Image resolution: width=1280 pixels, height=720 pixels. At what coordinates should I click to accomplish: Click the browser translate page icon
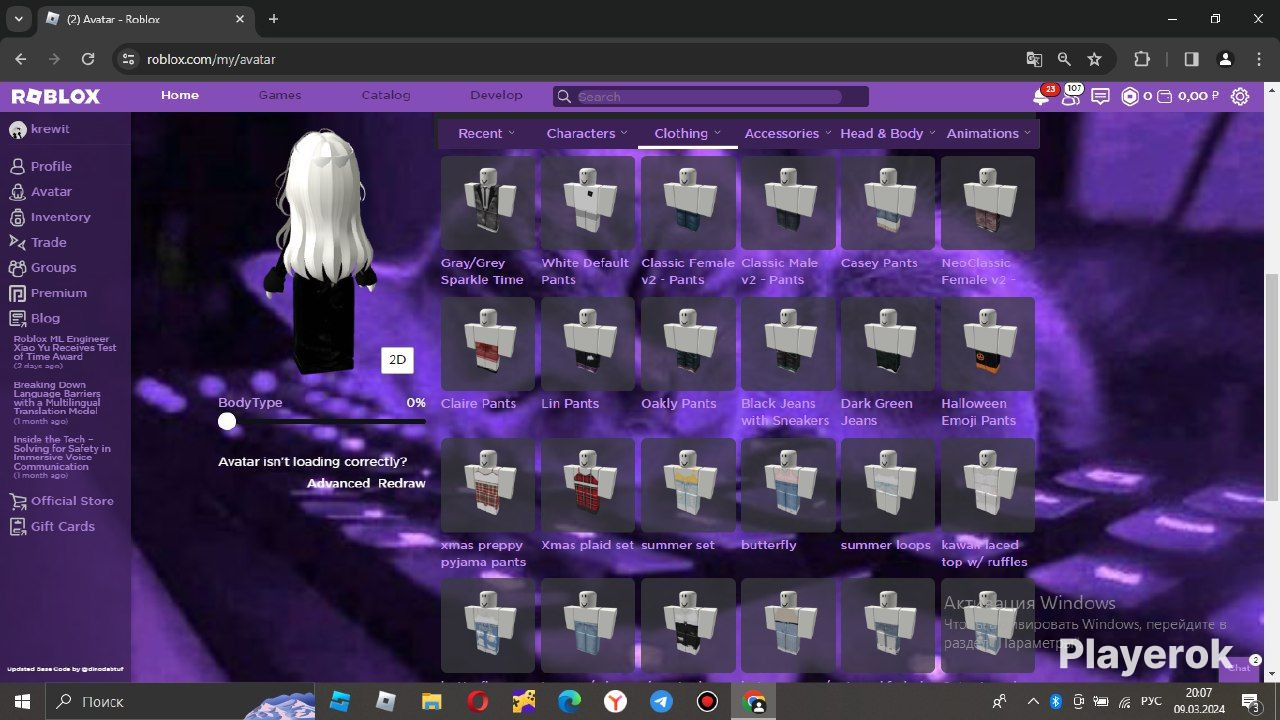(x=1034, y=59)
